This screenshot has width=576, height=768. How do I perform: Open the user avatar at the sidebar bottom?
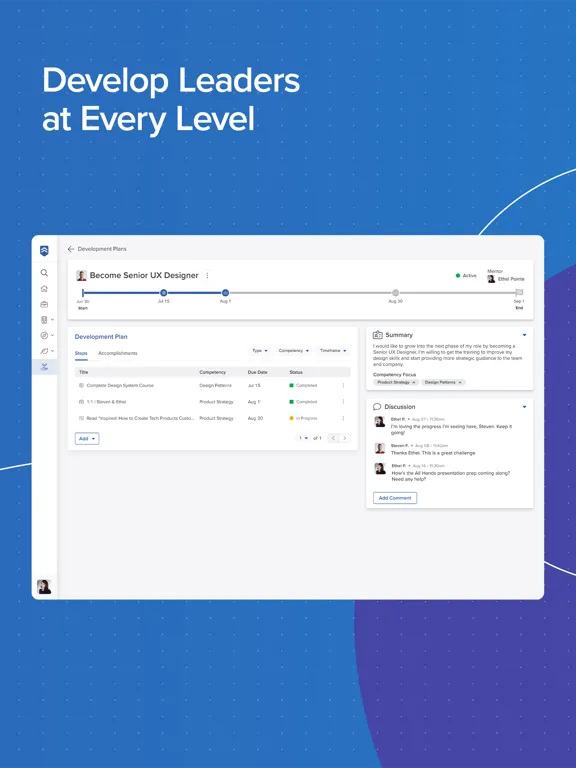[44, 586]
